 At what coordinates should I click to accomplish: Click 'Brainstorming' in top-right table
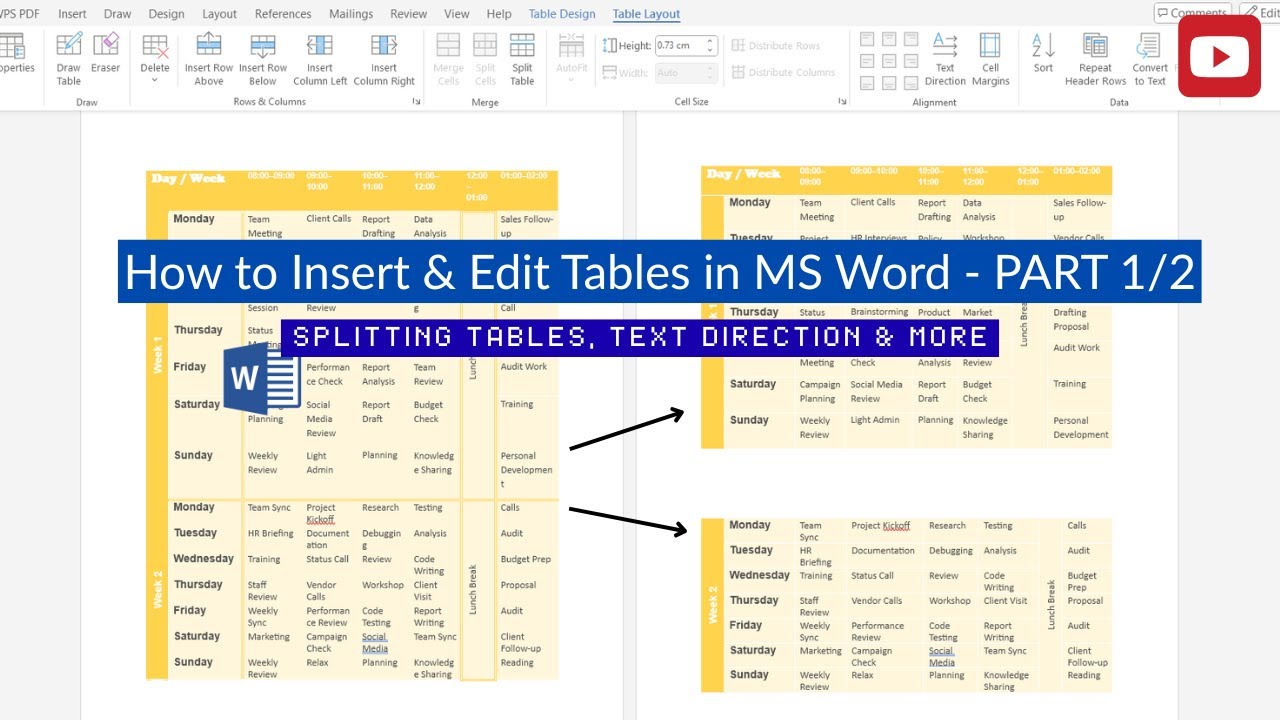(x=880, y=312)
